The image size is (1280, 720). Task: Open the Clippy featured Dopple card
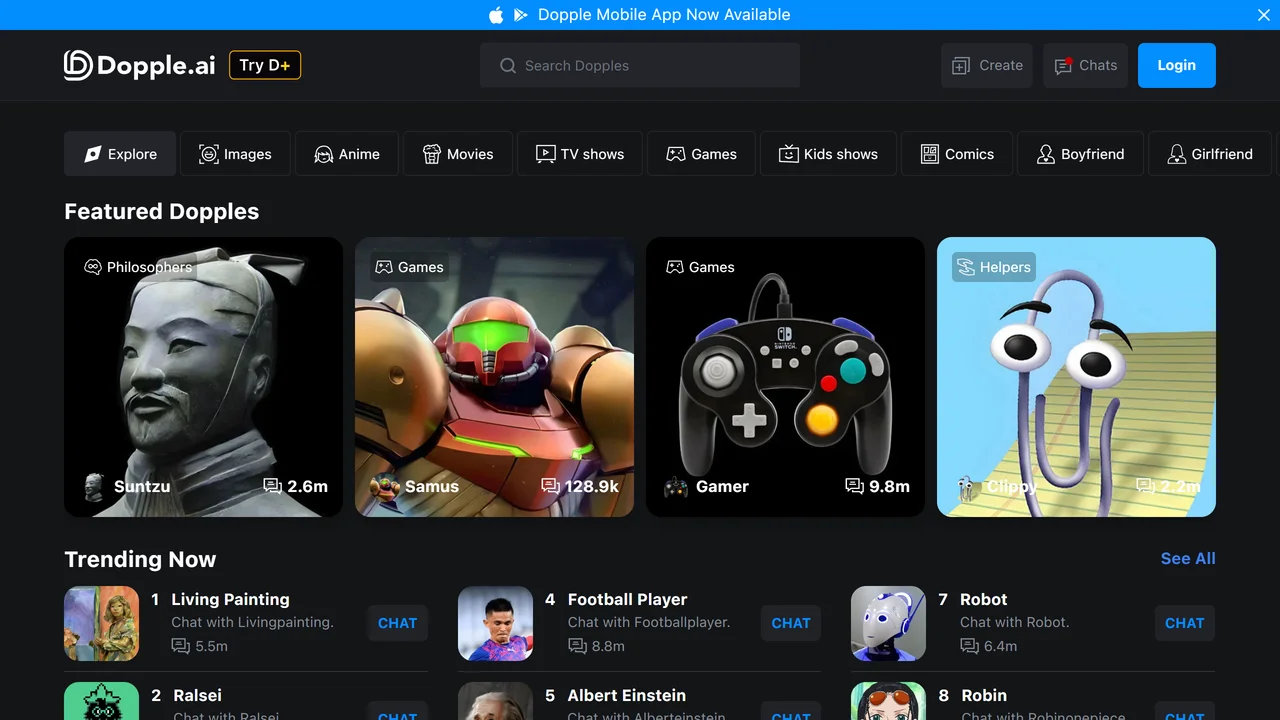point(1076,377)
